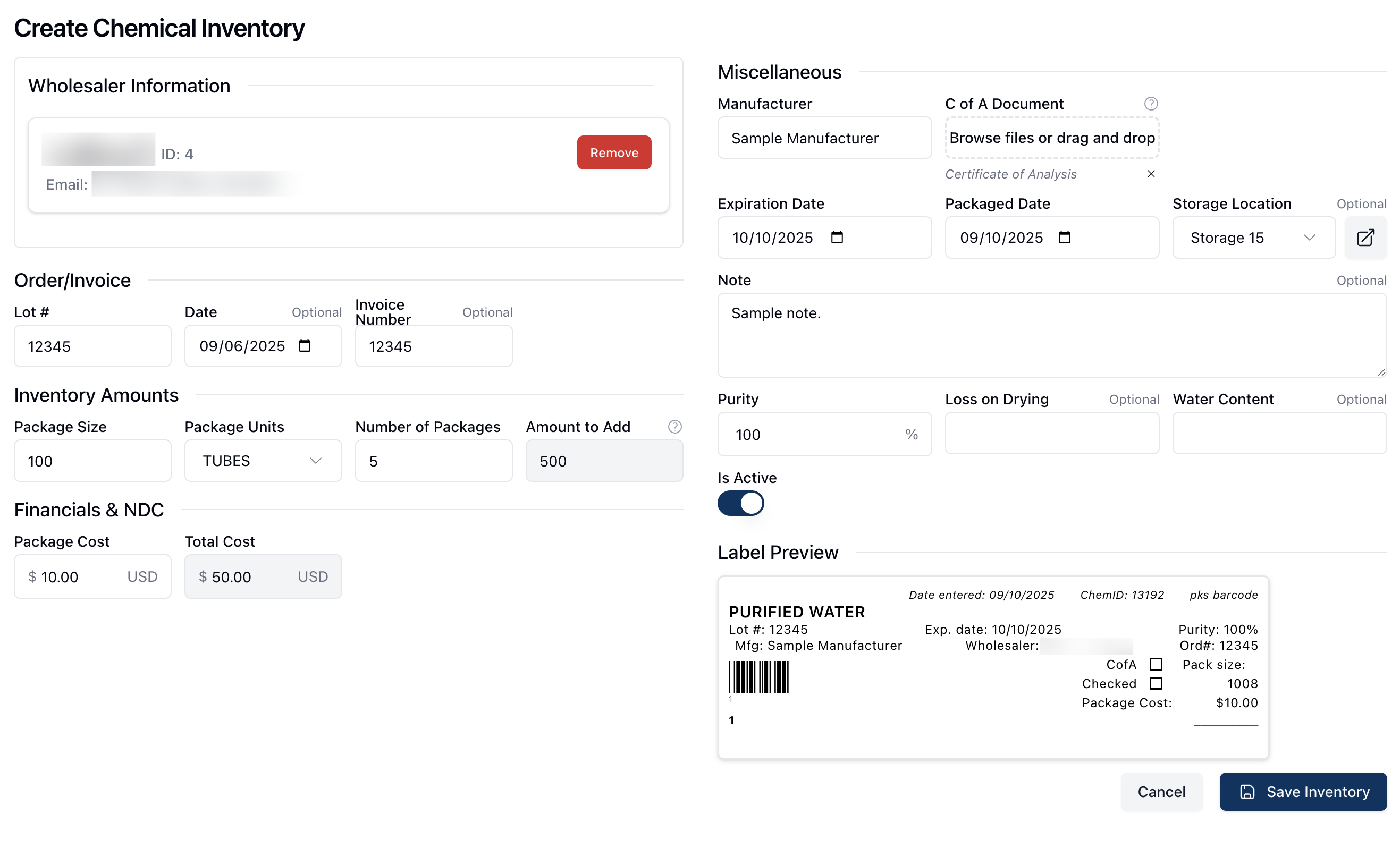Click the Save Inventory button
This screenshot has height=848, width=1400.
[x=1303, y=791]
